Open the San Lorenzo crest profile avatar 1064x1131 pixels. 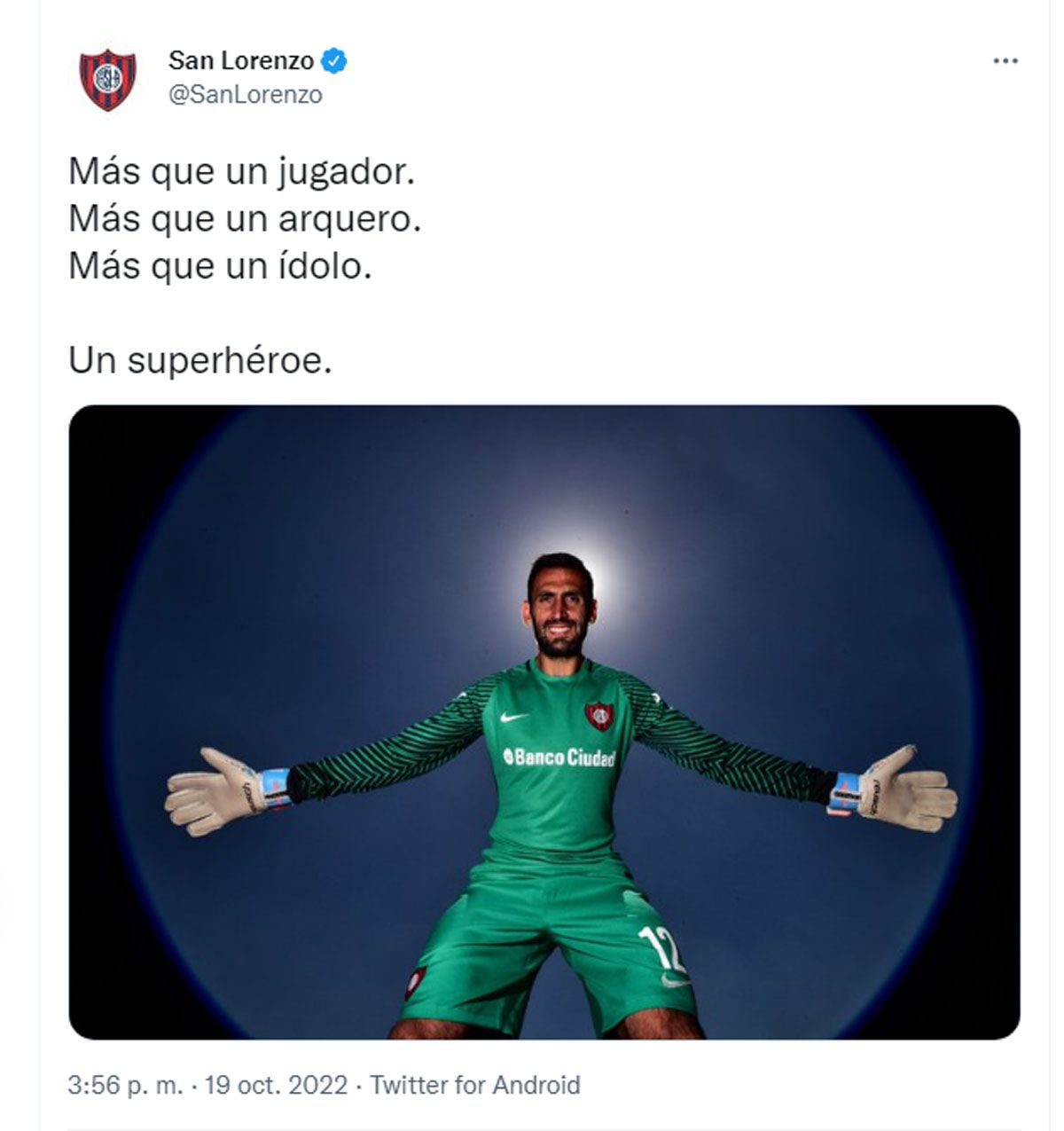[108, 79]
